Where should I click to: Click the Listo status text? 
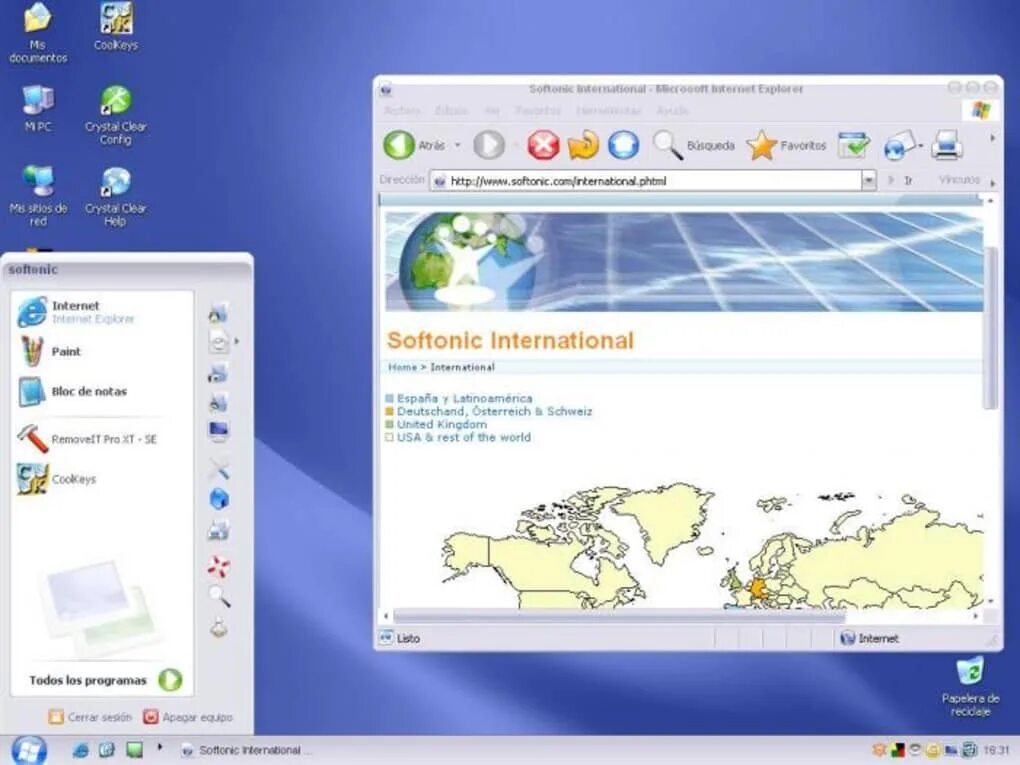click(409, 638)
